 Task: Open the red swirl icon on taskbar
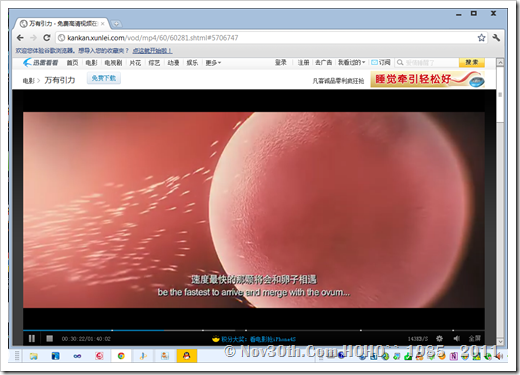[x=99, y=356]
